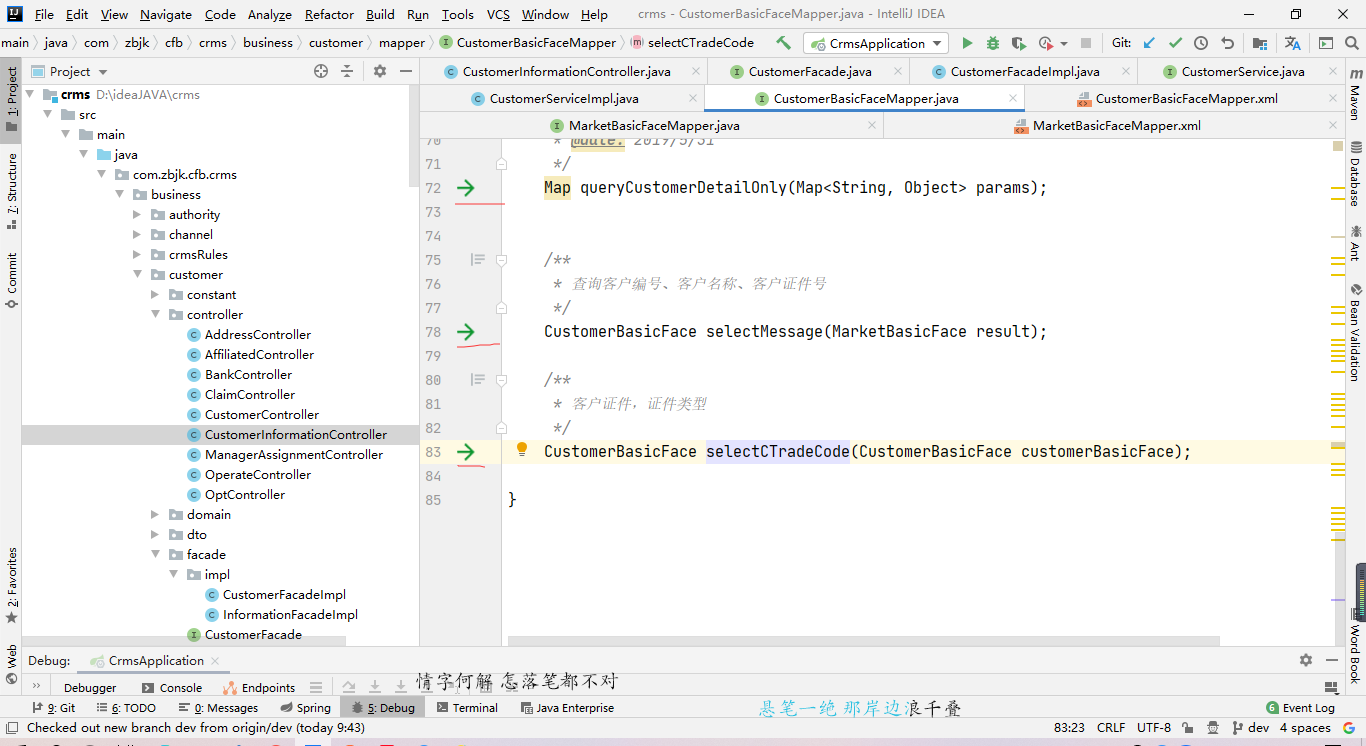1366x746 pixels.
Task: Click the UTF-8 encoding in the status bar
Action: click(x=1154, y=728)
